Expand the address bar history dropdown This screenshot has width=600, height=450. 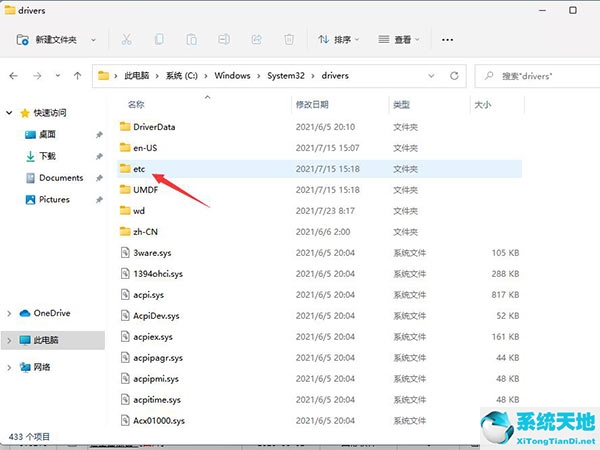tap(432, 76)
